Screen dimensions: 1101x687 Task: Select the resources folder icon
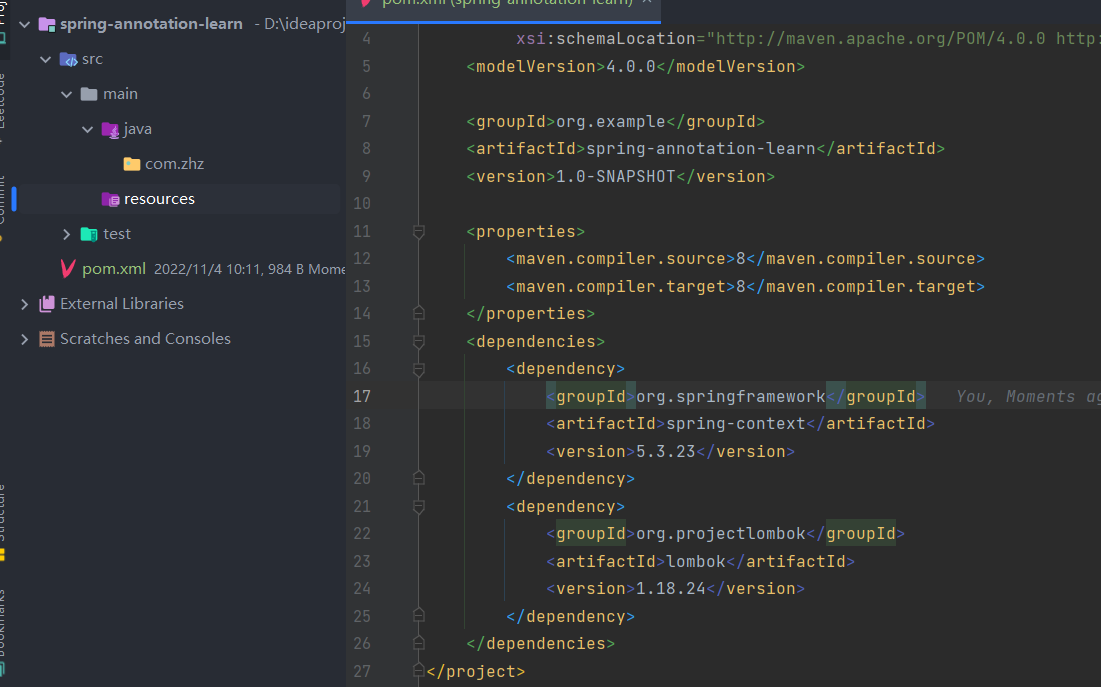[x=110, y=199]
